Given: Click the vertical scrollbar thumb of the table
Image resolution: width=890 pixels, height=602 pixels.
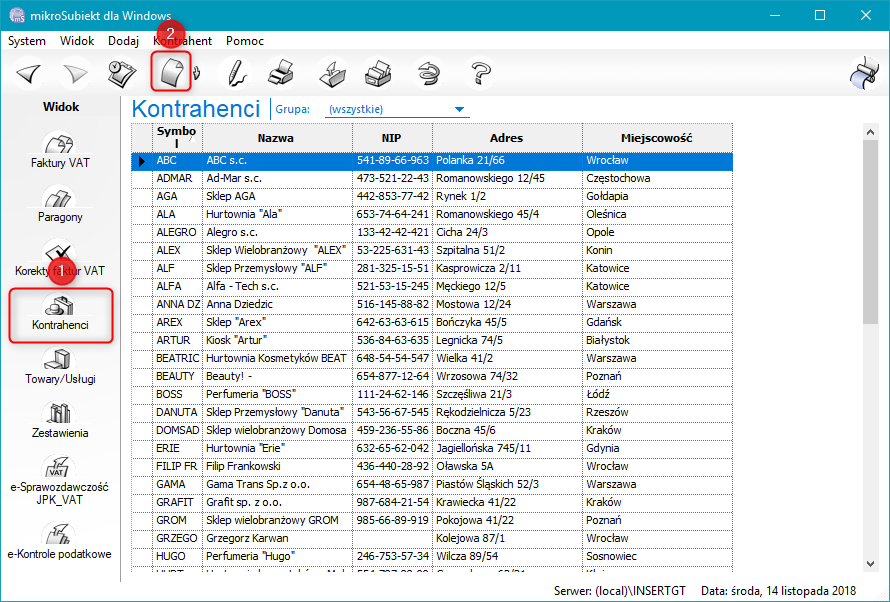Looking at the screenshot, I should tap(870, 233).
